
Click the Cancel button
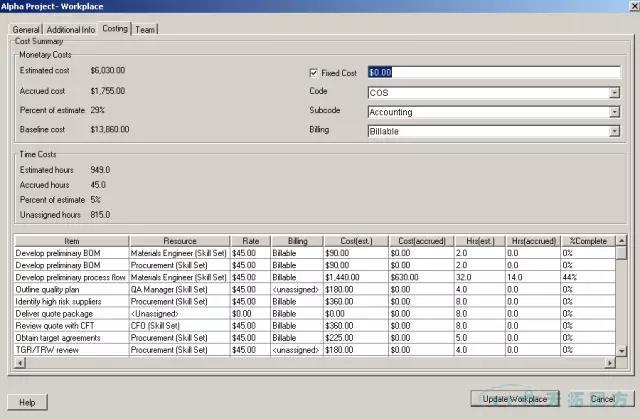601,398
